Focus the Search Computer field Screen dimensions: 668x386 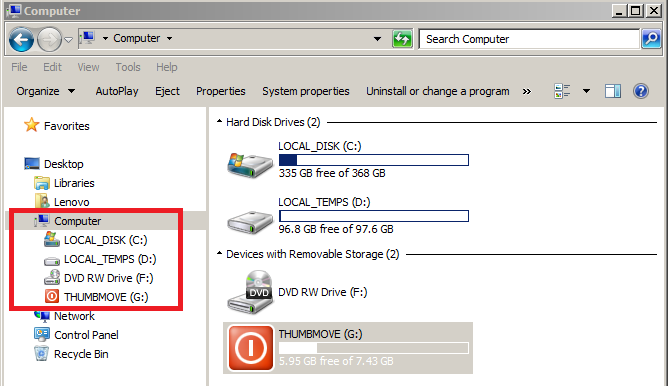[x=529, y=39]
